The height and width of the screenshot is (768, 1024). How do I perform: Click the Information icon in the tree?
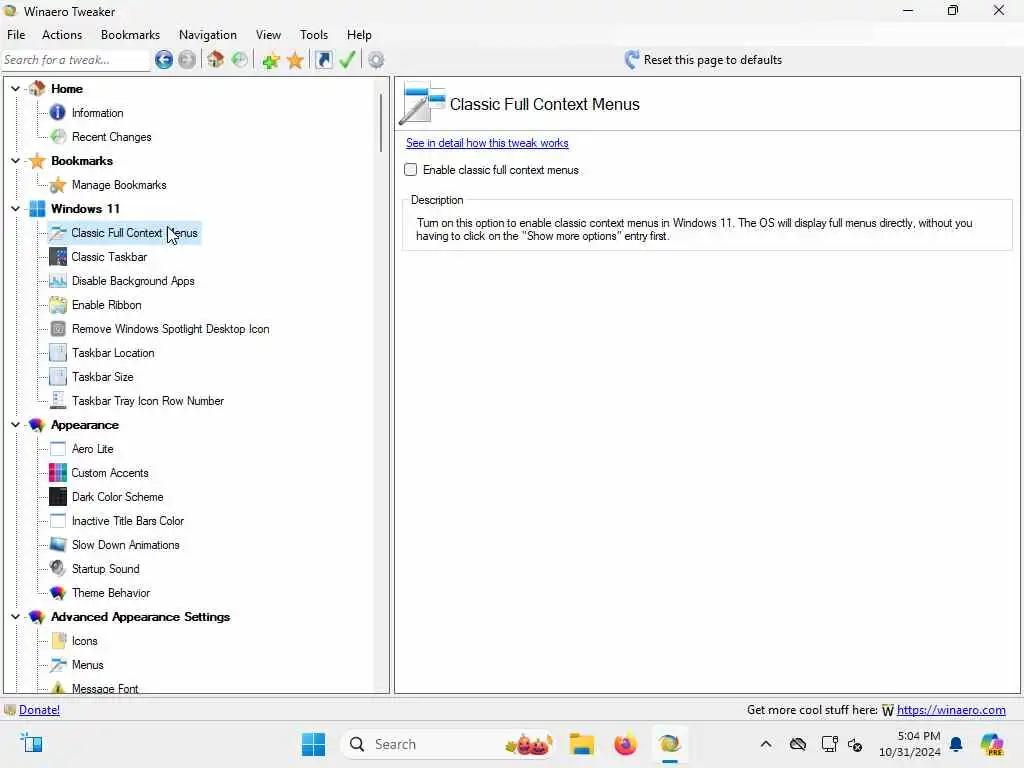click(x=57, y=112)
